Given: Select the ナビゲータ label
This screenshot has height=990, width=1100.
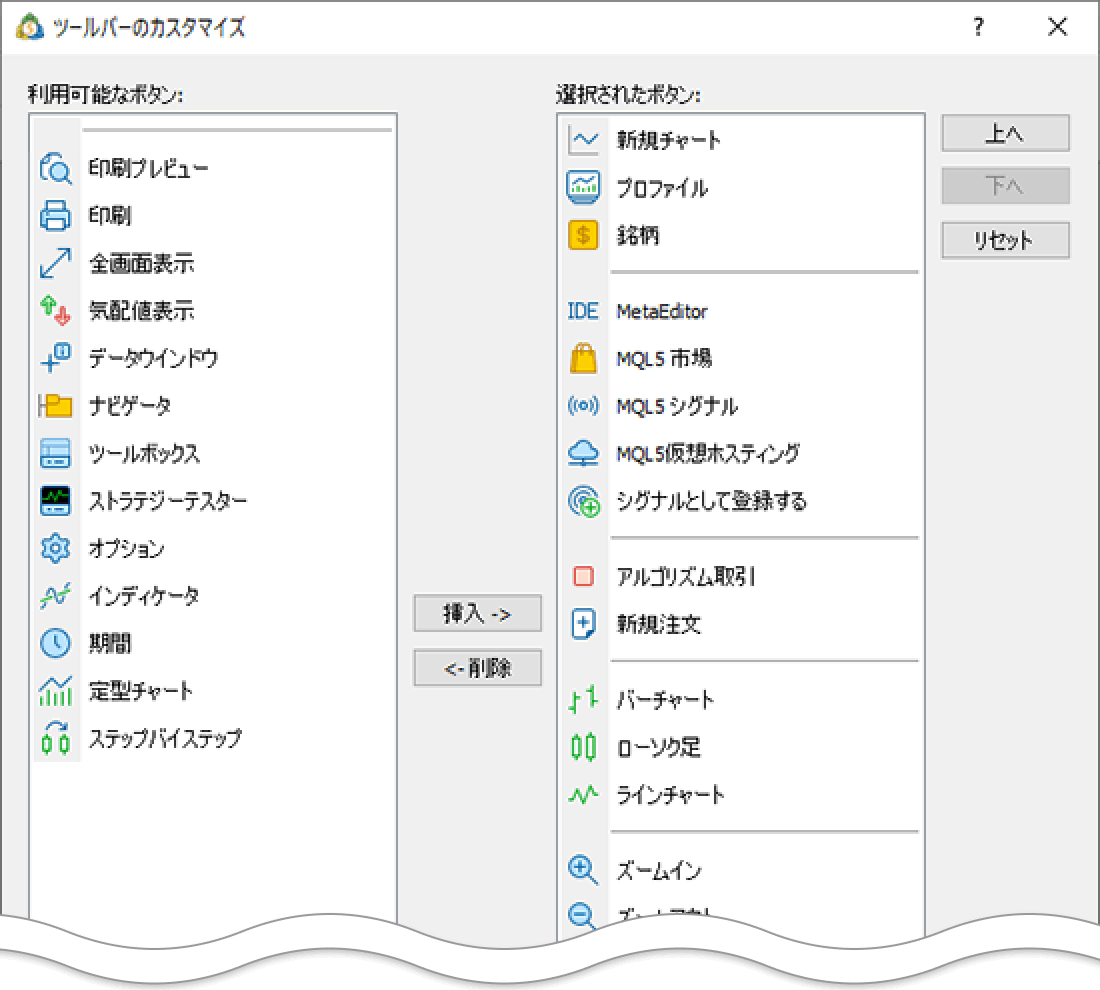Looking at the screenshot, I should pyautogui.click(x=130, y=406).
